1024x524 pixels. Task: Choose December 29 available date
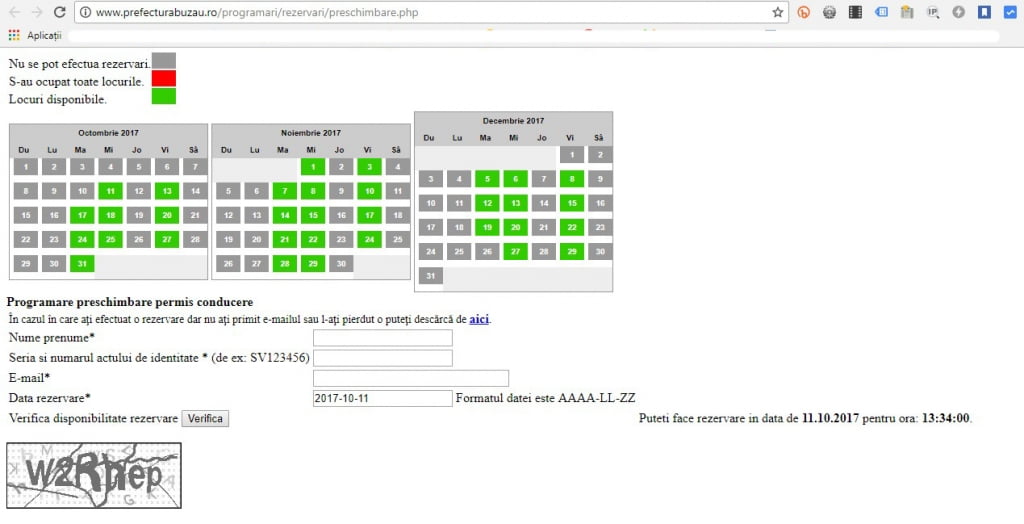click(x=571, y=252)
